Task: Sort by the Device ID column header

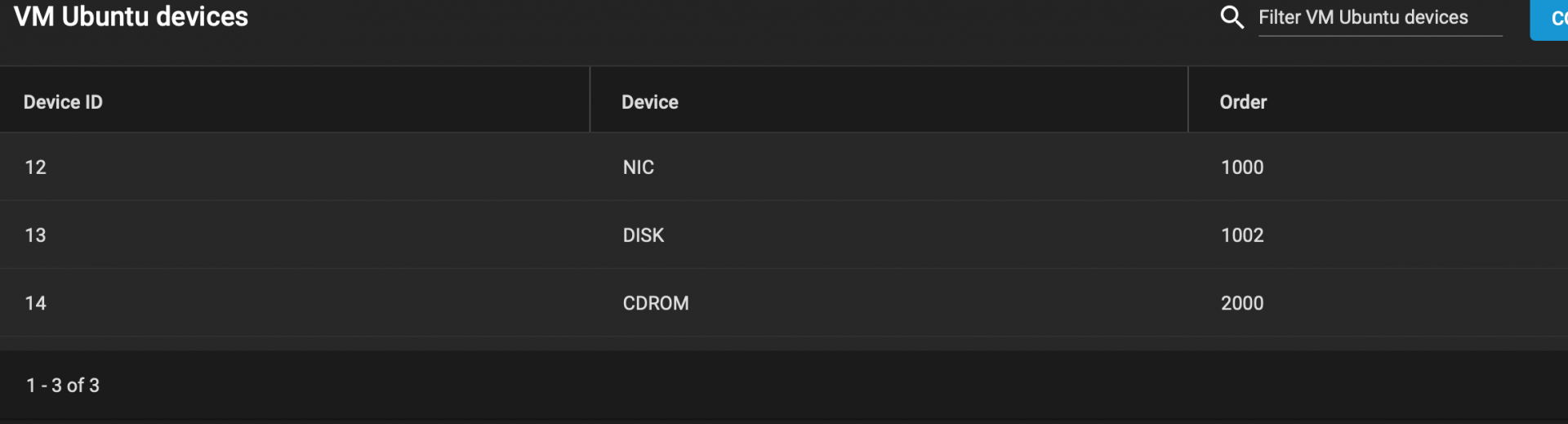Action: click(63, 102)
